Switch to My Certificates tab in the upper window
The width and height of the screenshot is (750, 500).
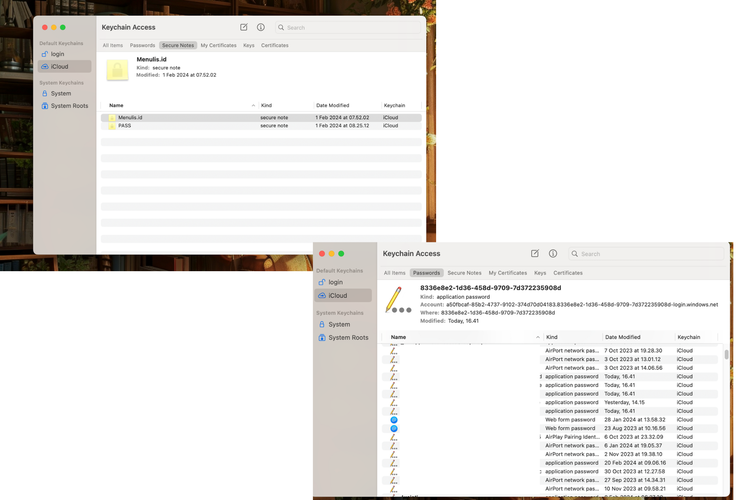[x=218, y=45]
